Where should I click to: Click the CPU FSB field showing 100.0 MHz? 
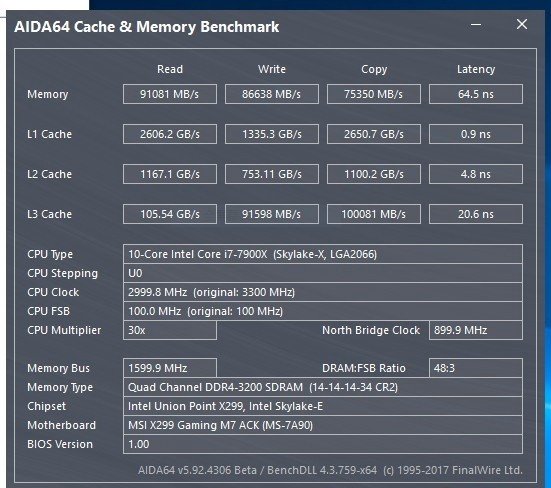point(323,311)
